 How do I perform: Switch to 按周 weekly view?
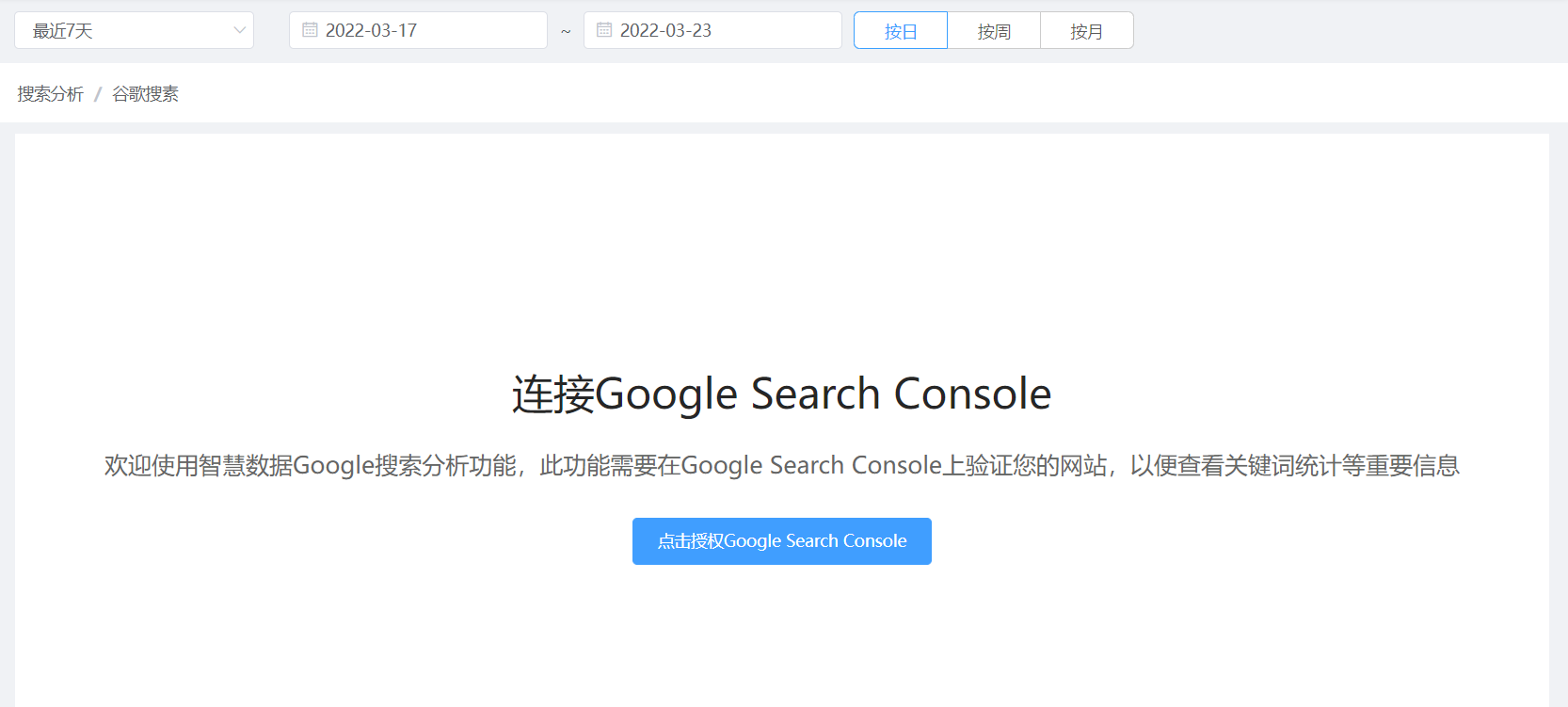click(x=994, y=30)
